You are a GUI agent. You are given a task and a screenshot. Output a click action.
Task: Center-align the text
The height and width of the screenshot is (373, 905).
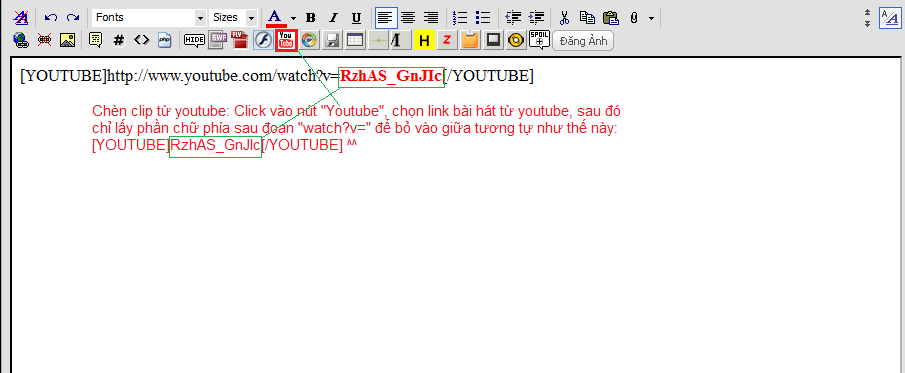pos(408,18)
